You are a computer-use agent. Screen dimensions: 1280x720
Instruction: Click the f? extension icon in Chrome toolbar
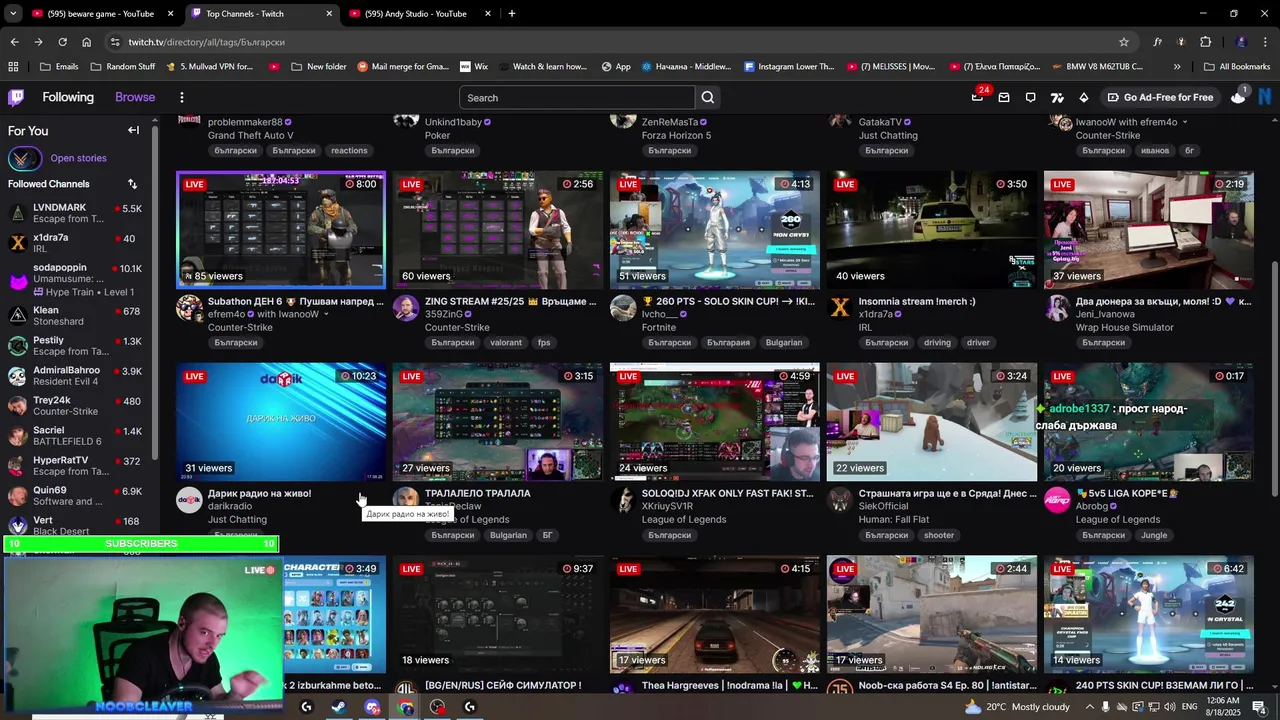pos(1157,42)
